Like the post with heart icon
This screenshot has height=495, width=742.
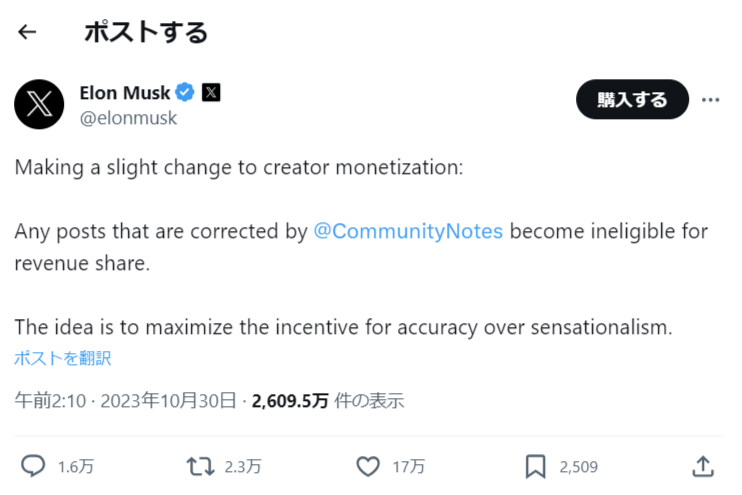click(368, 466)
